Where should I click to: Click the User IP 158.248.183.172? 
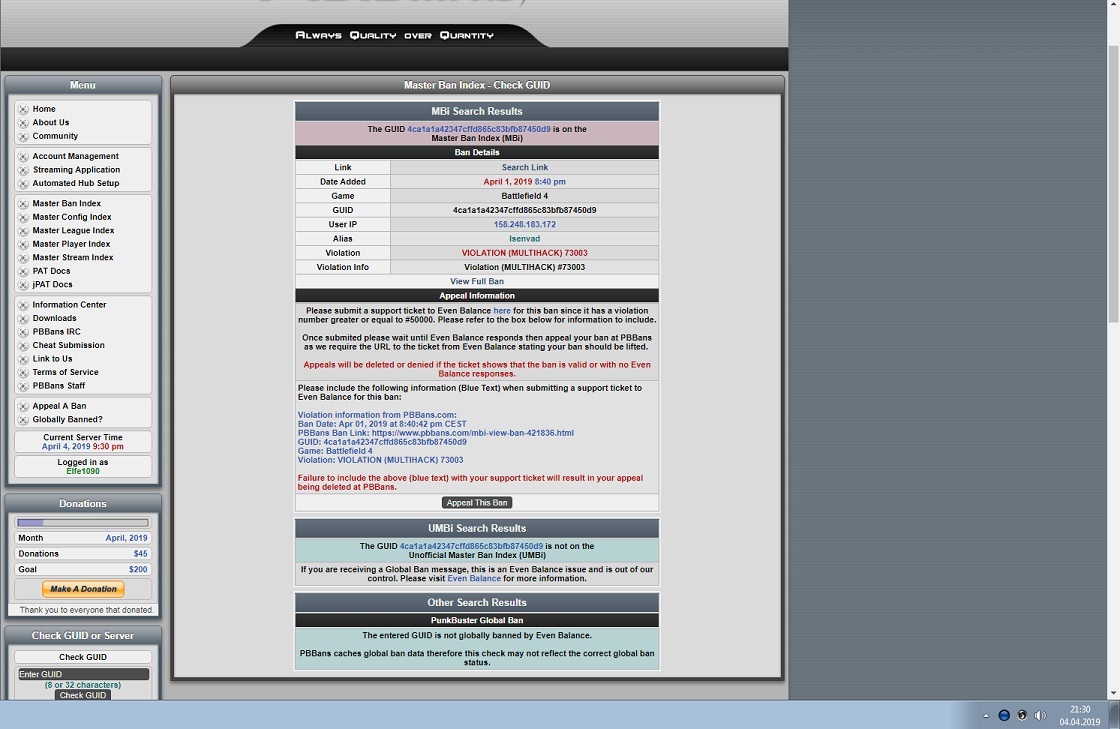[525, 224]
